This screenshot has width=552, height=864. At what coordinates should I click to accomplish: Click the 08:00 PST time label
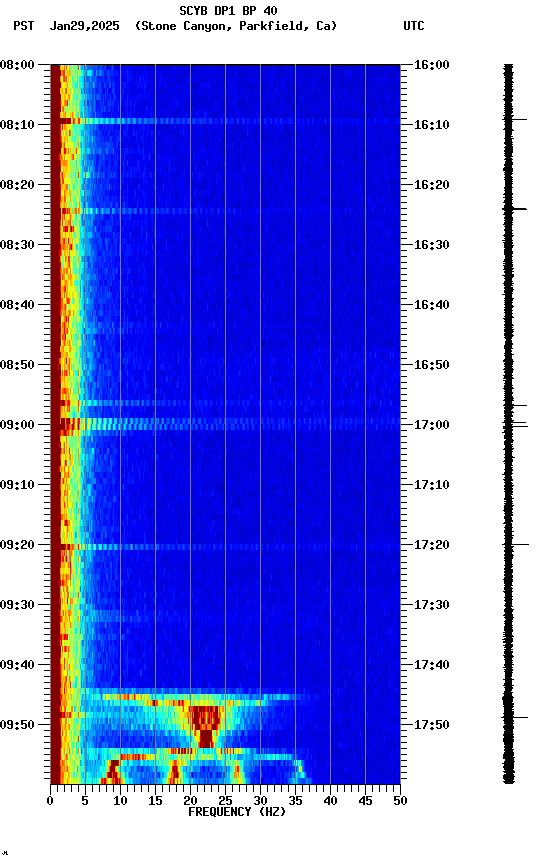[x=17, y=65]
